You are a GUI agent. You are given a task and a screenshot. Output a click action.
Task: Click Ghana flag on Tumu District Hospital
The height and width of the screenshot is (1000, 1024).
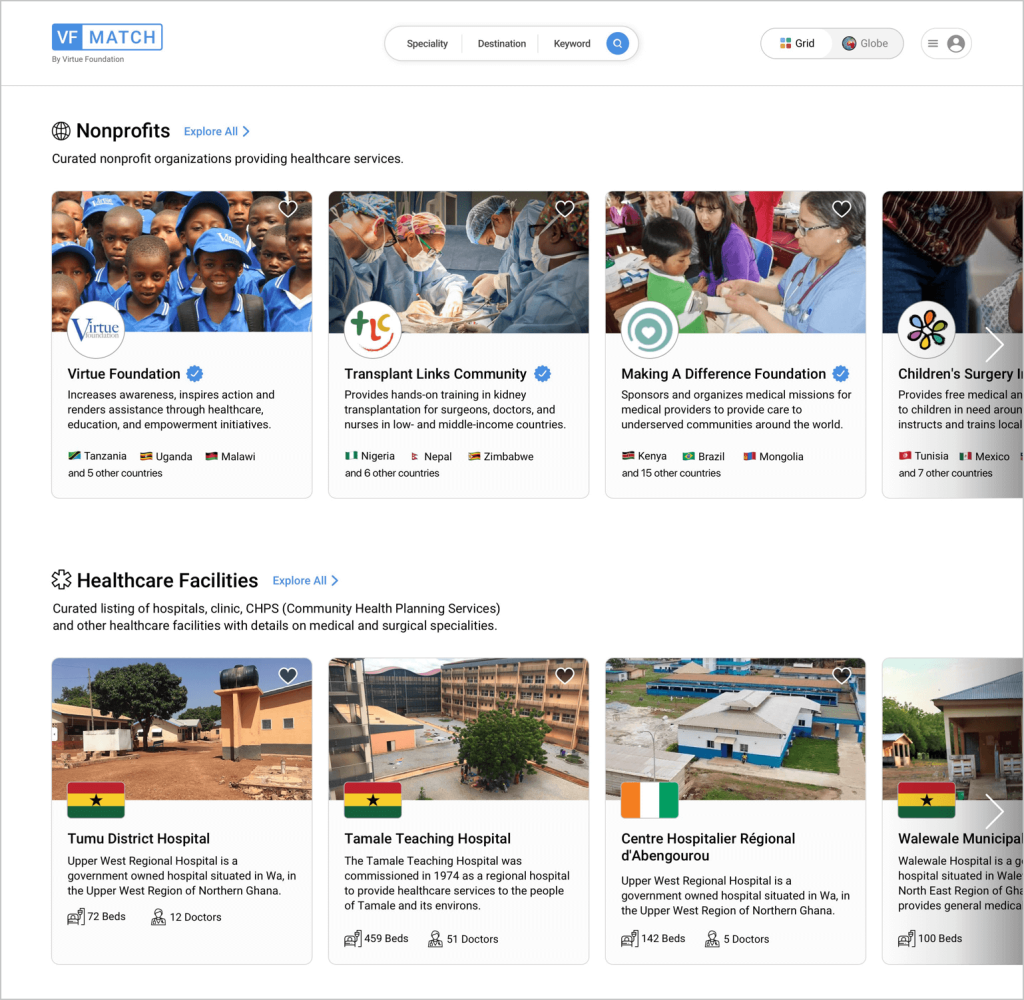point(96,800)
